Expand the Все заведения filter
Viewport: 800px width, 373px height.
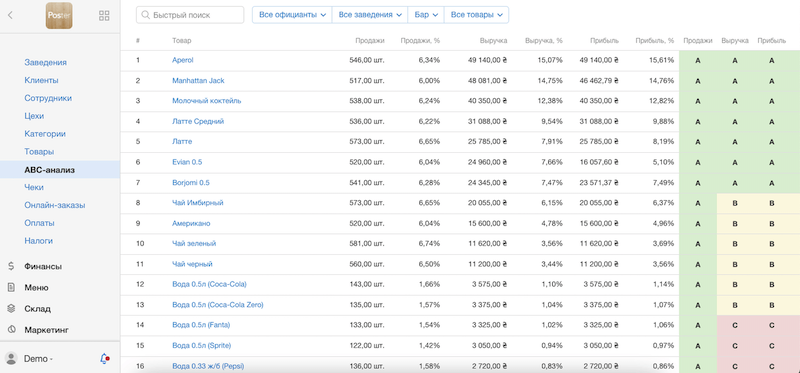370,15
